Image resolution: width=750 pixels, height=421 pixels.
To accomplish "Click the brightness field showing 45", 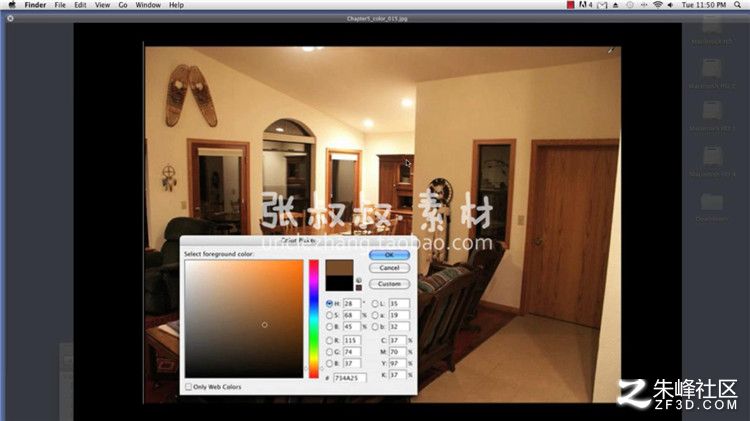I will [352, 327].
